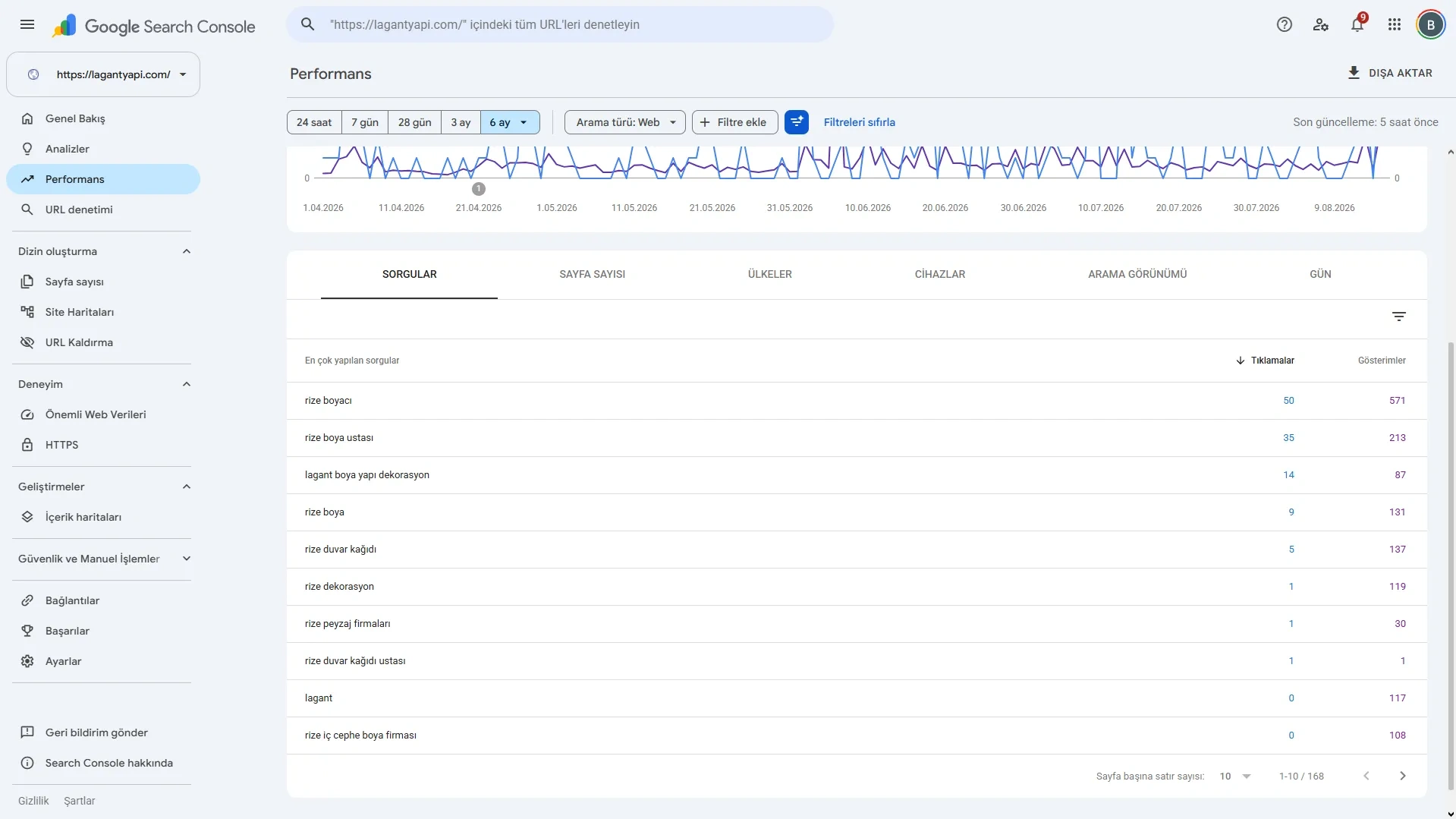Select the 24 saat date range
The height and width of the screenshot is (819, 1456).
314,122
